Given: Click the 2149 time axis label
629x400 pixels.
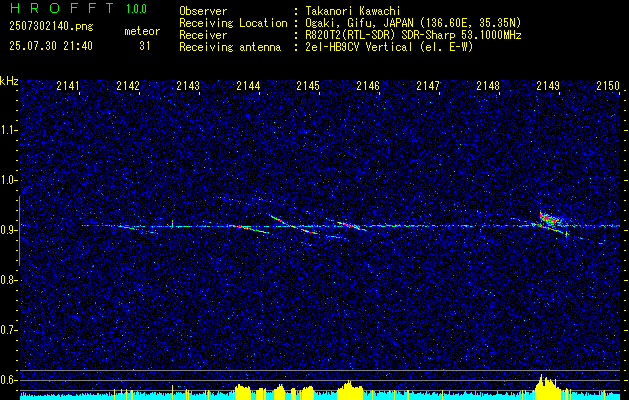Looking at the screenshot, I should click(548, 85).
